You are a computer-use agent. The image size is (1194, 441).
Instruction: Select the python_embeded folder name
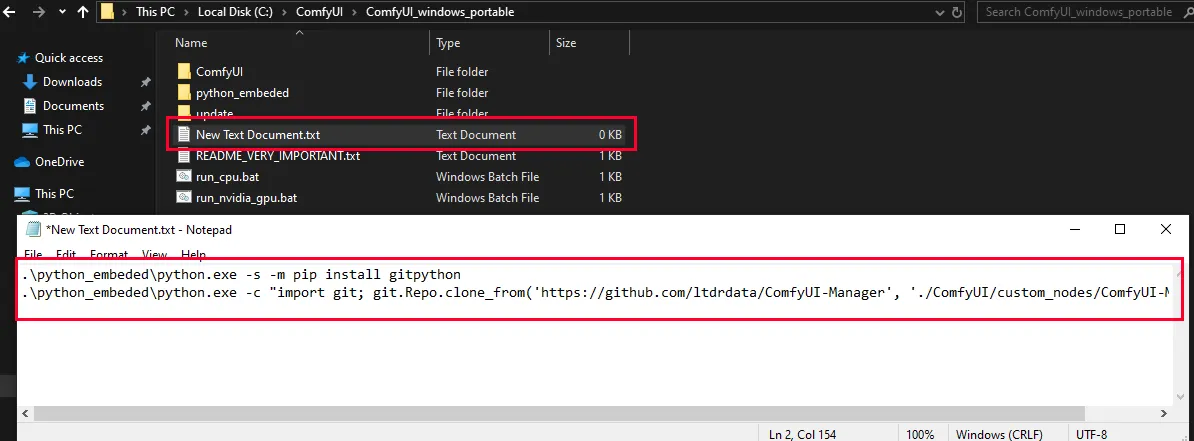point(242,93)
